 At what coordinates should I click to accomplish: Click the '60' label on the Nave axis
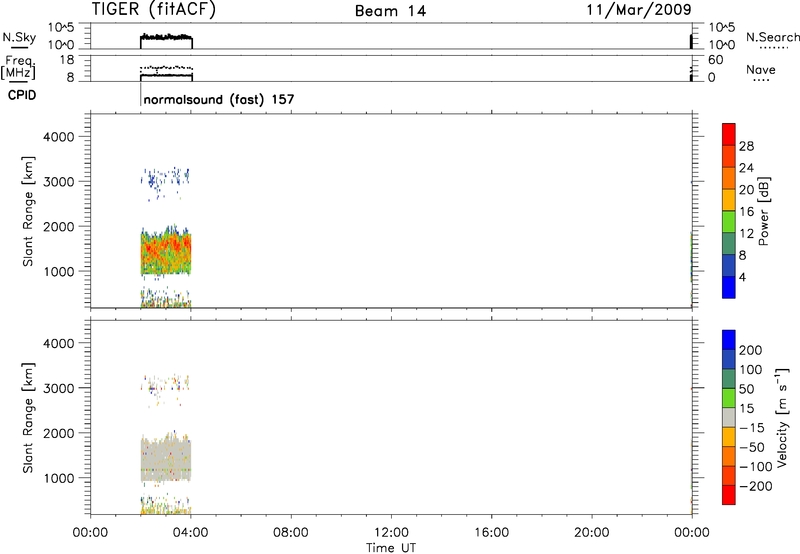click(x=715, y=60)
